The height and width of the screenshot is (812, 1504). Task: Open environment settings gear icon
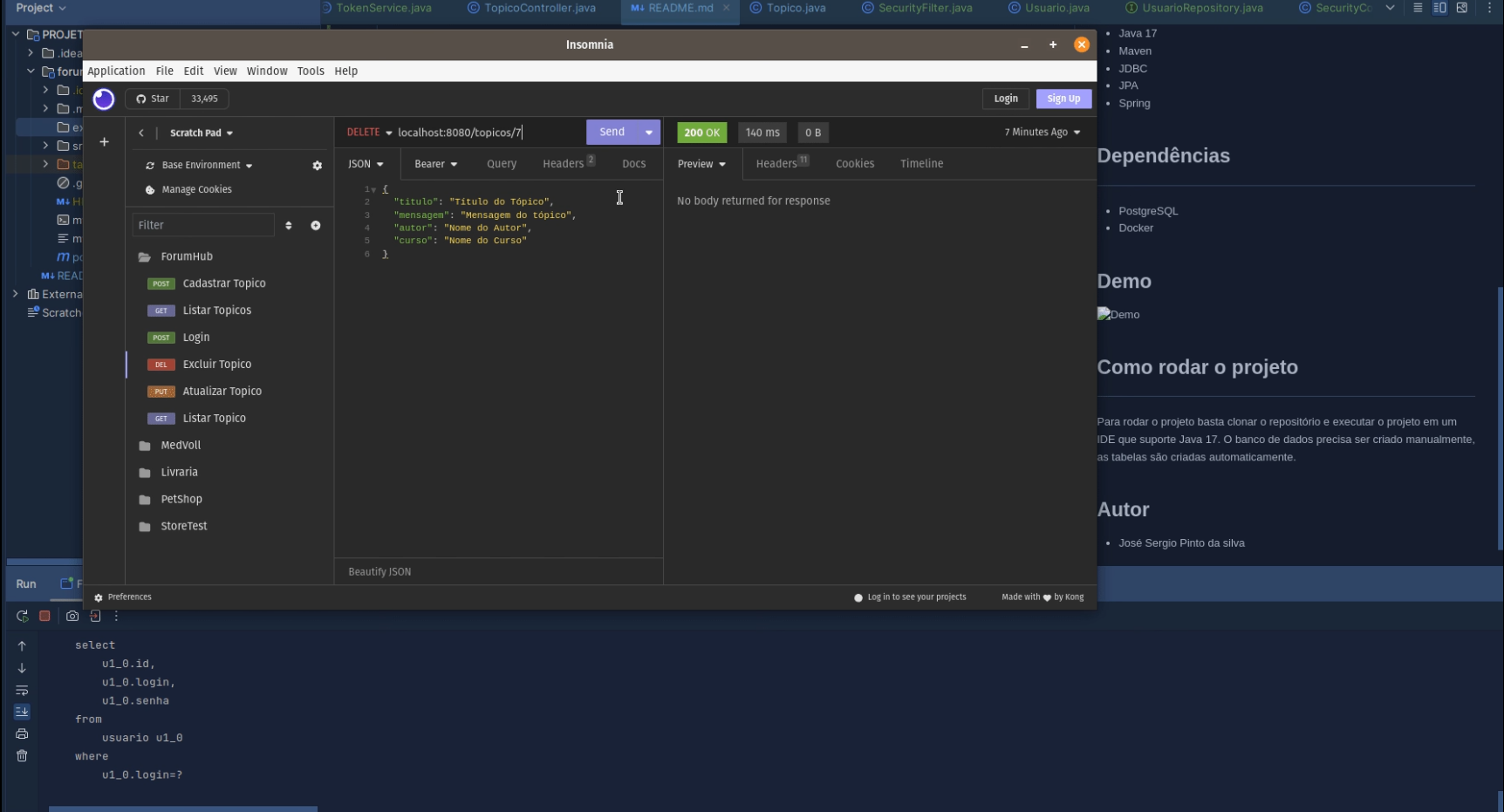(x=318, y=166)
